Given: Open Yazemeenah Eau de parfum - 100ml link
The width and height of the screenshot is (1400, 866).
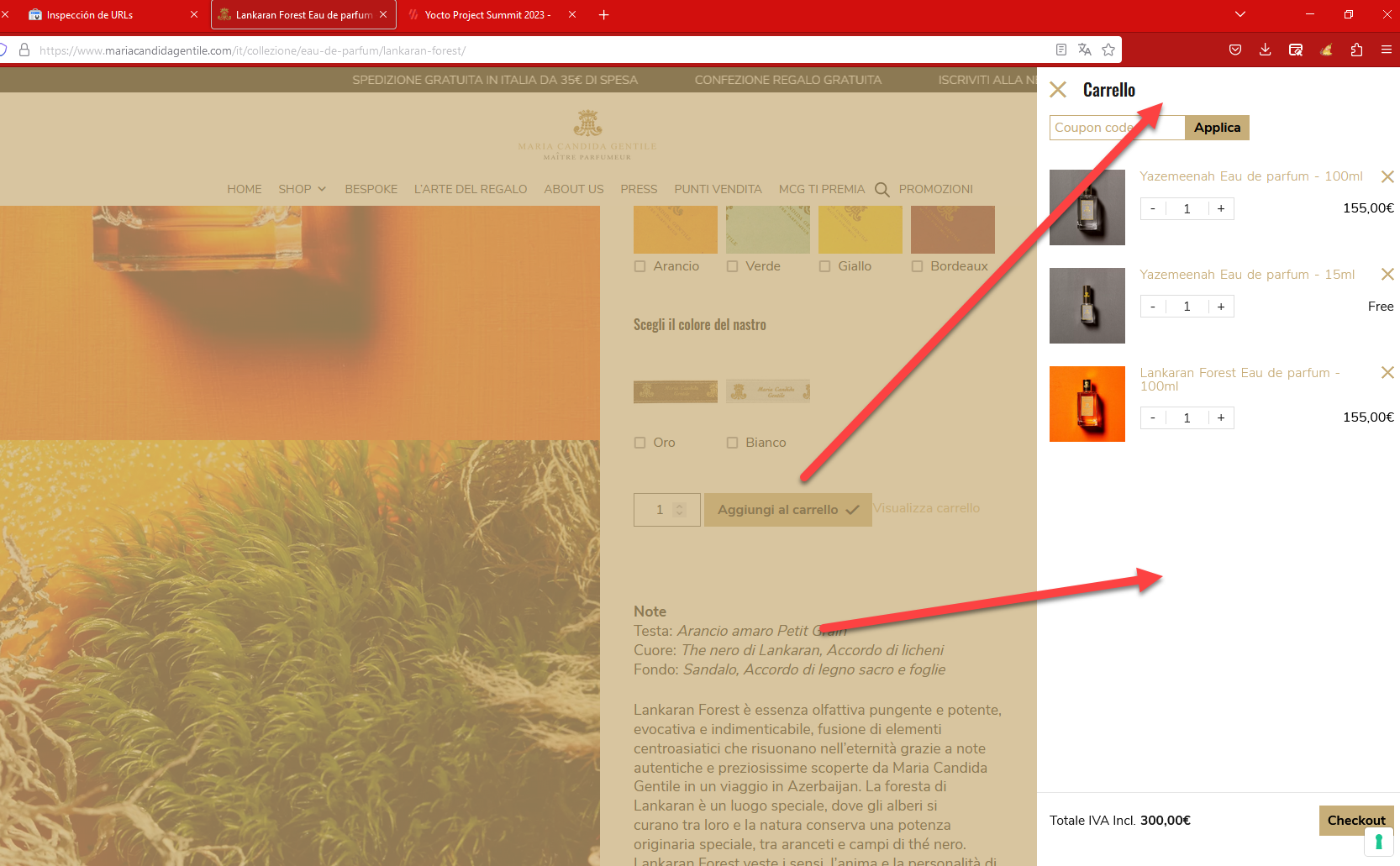Looking at the screenshot, I should point(1251,176).
